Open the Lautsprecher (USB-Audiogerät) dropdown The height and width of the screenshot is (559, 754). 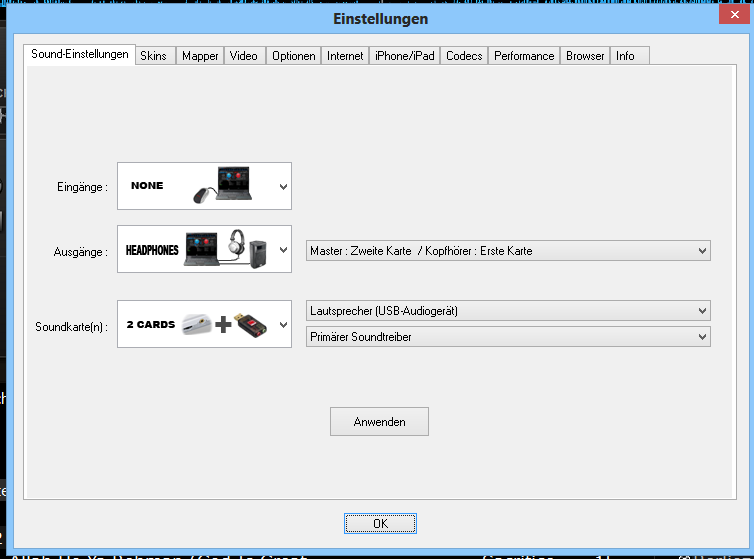(508, 311)
